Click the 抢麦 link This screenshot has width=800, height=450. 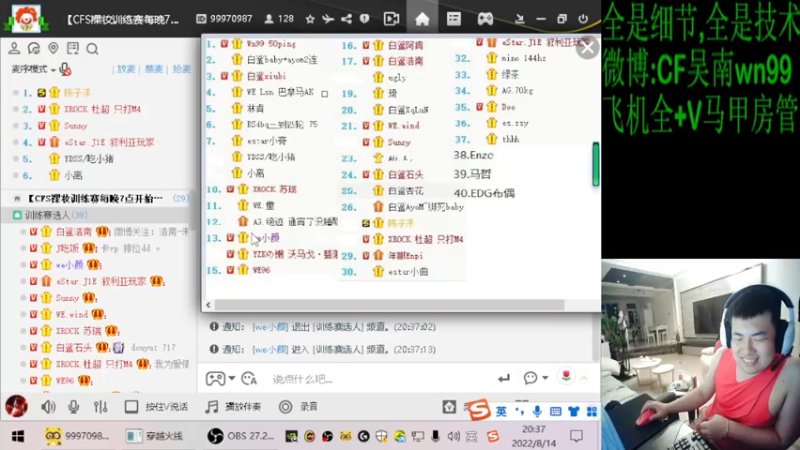coord(181,69)
